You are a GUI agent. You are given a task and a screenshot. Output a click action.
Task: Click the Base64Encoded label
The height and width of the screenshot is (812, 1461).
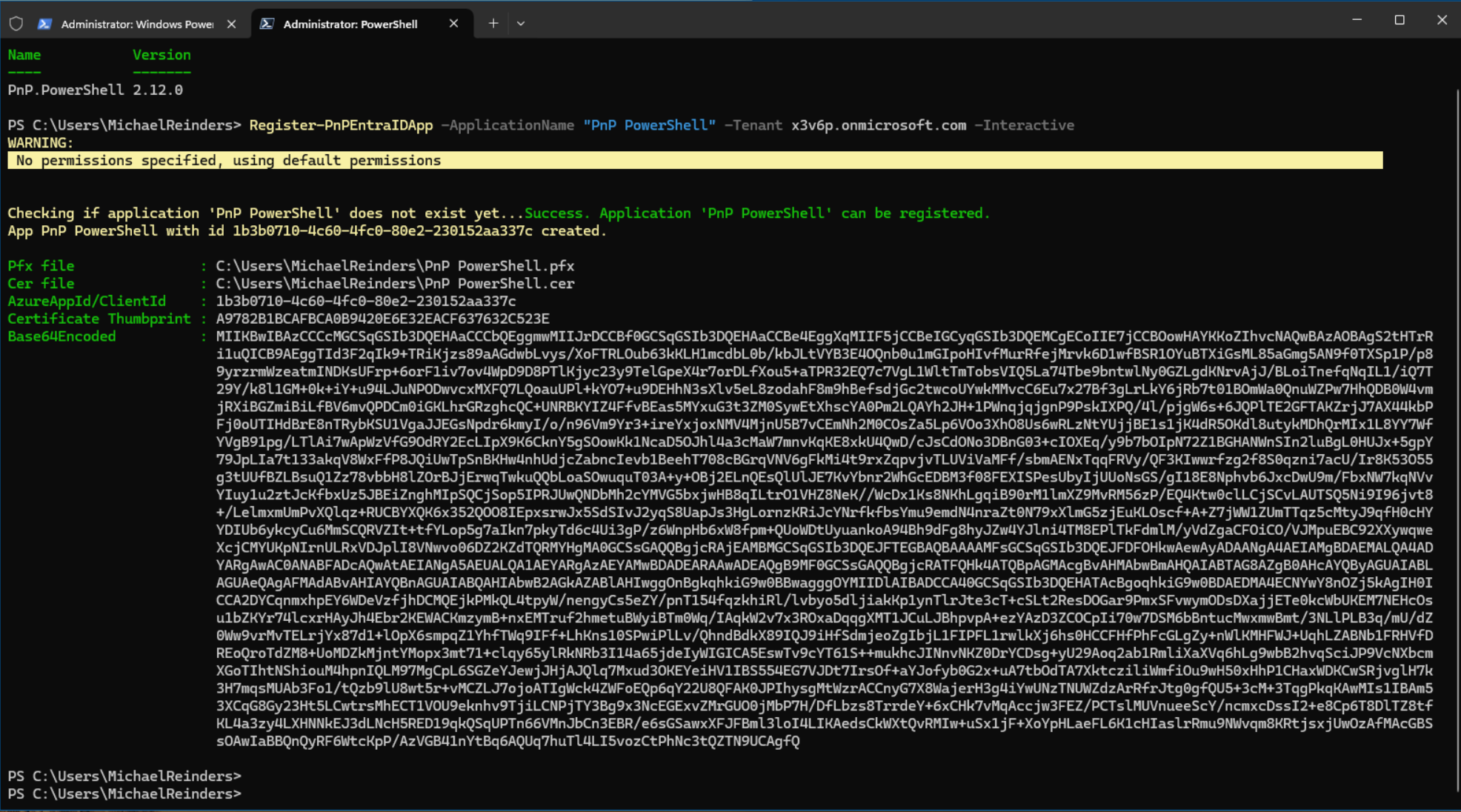(61, 336)
